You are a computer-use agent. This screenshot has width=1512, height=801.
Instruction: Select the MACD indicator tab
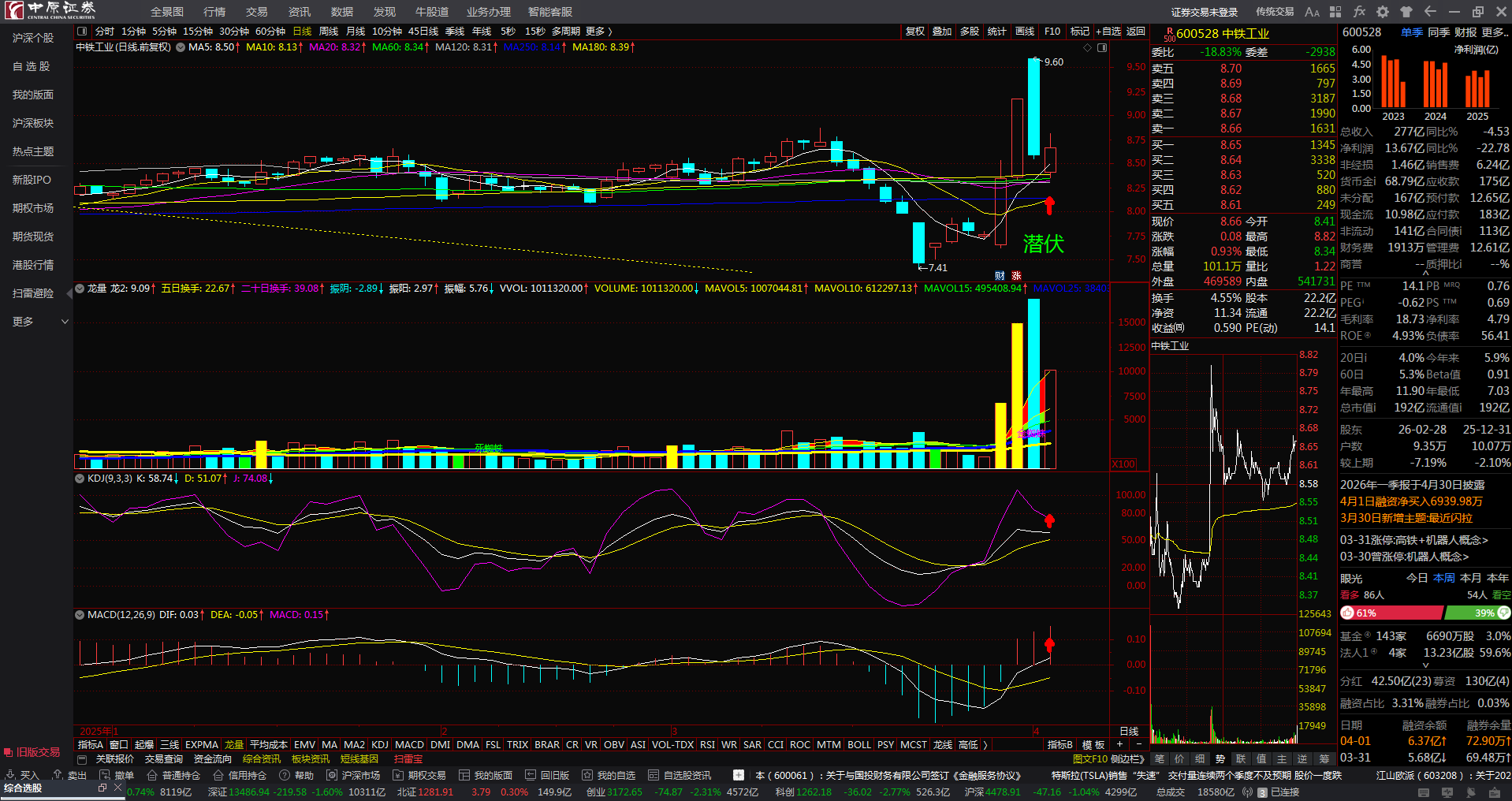pyautogui.click(x=409, y=745)
